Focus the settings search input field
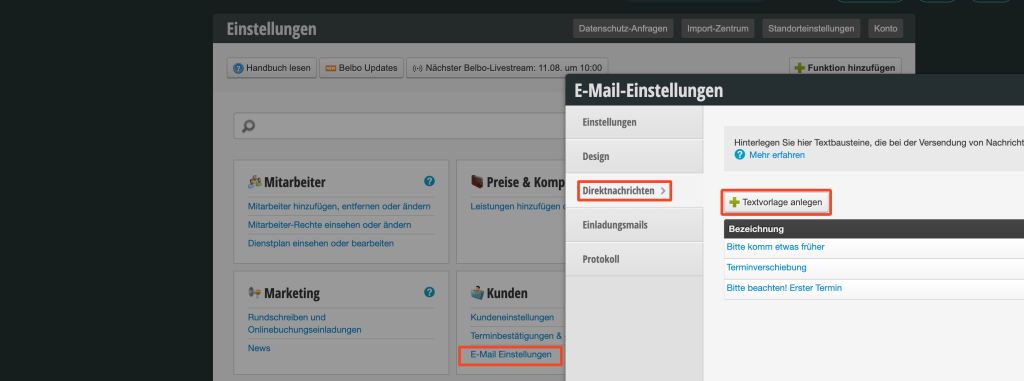Screen dimensions: 1024x381 (x=400, y=125)
